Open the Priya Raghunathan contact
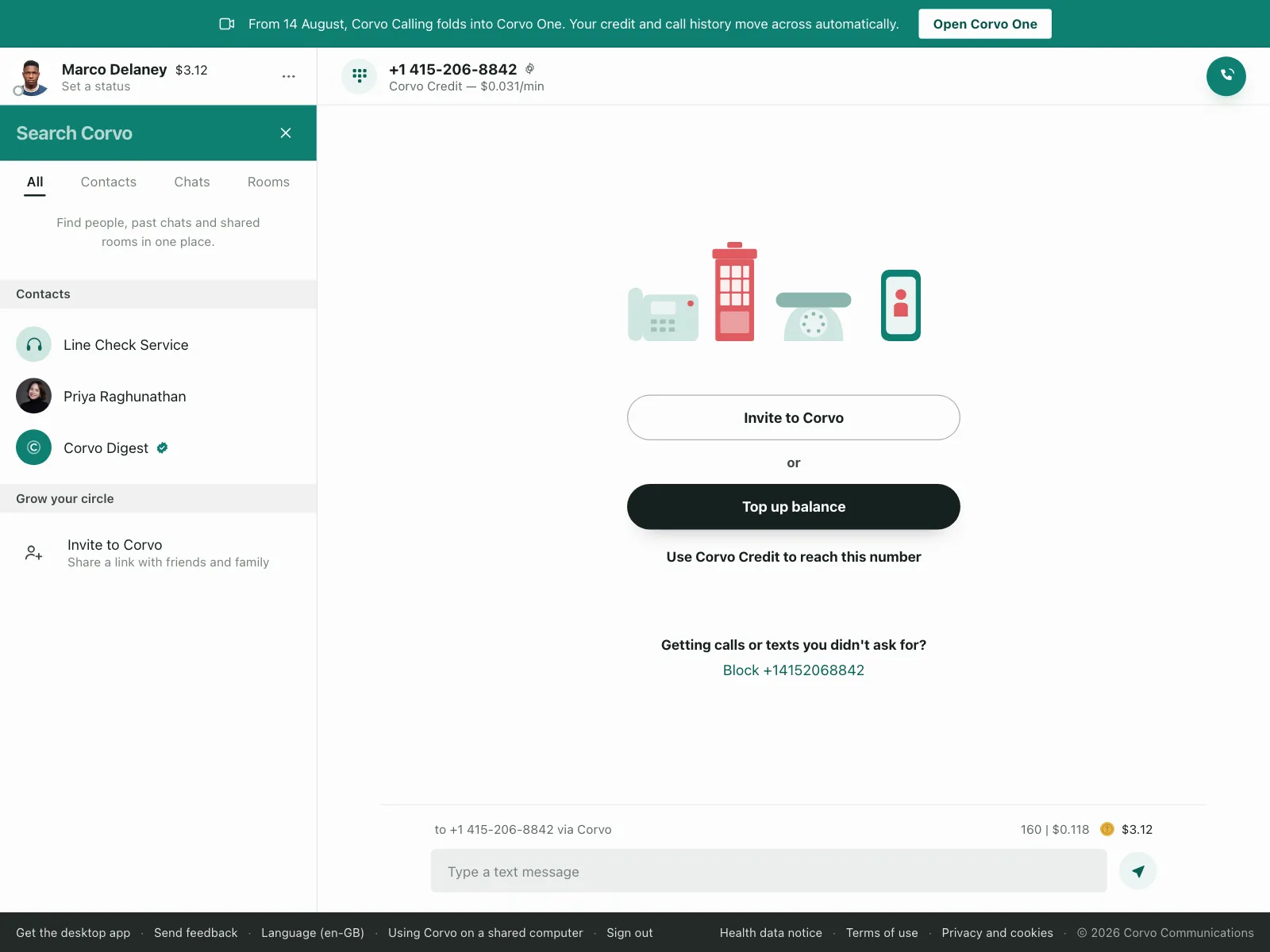1270x952 pixels. click(159, 396)
